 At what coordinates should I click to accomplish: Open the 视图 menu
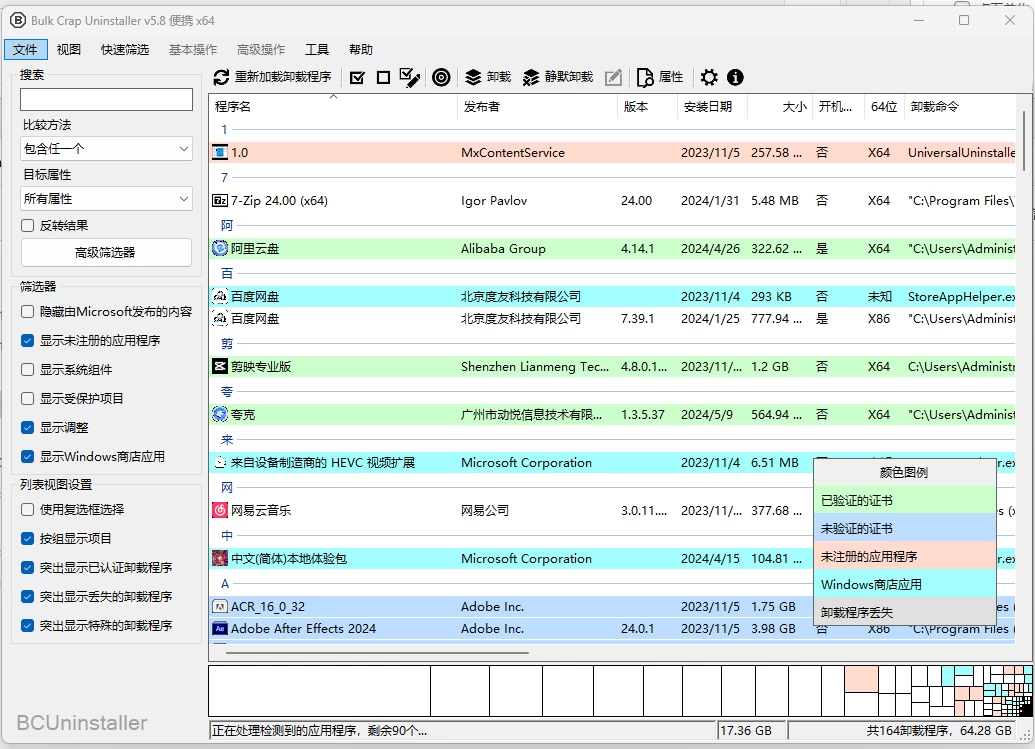(69, 50)
